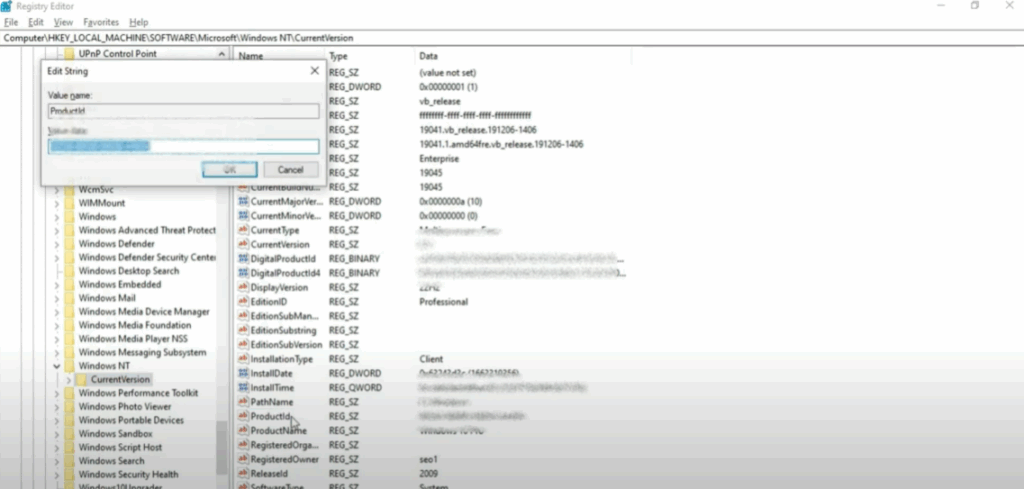Click the Value data text field

183,147
